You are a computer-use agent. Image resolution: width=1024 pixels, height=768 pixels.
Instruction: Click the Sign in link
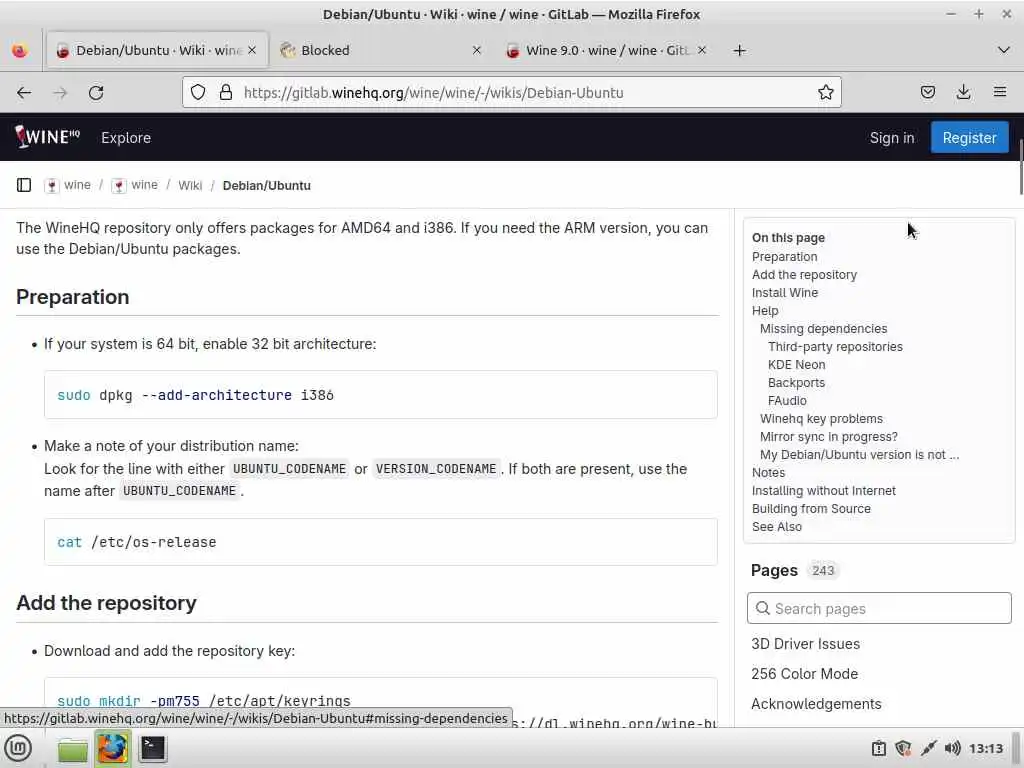pyautogui.click(x=891, y=138)
